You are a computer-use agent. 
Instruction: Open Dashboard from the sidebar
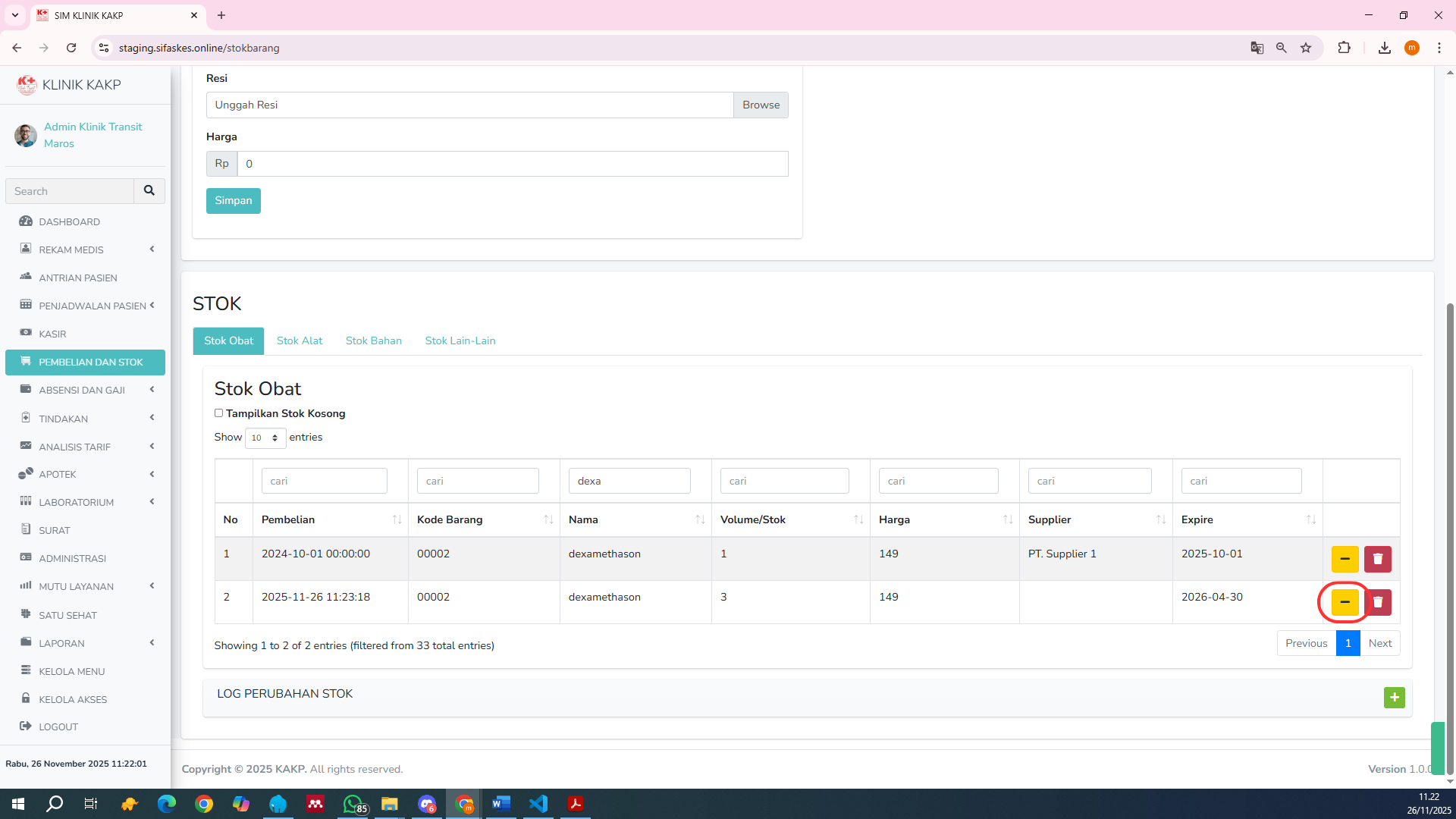tap(69, 221)
